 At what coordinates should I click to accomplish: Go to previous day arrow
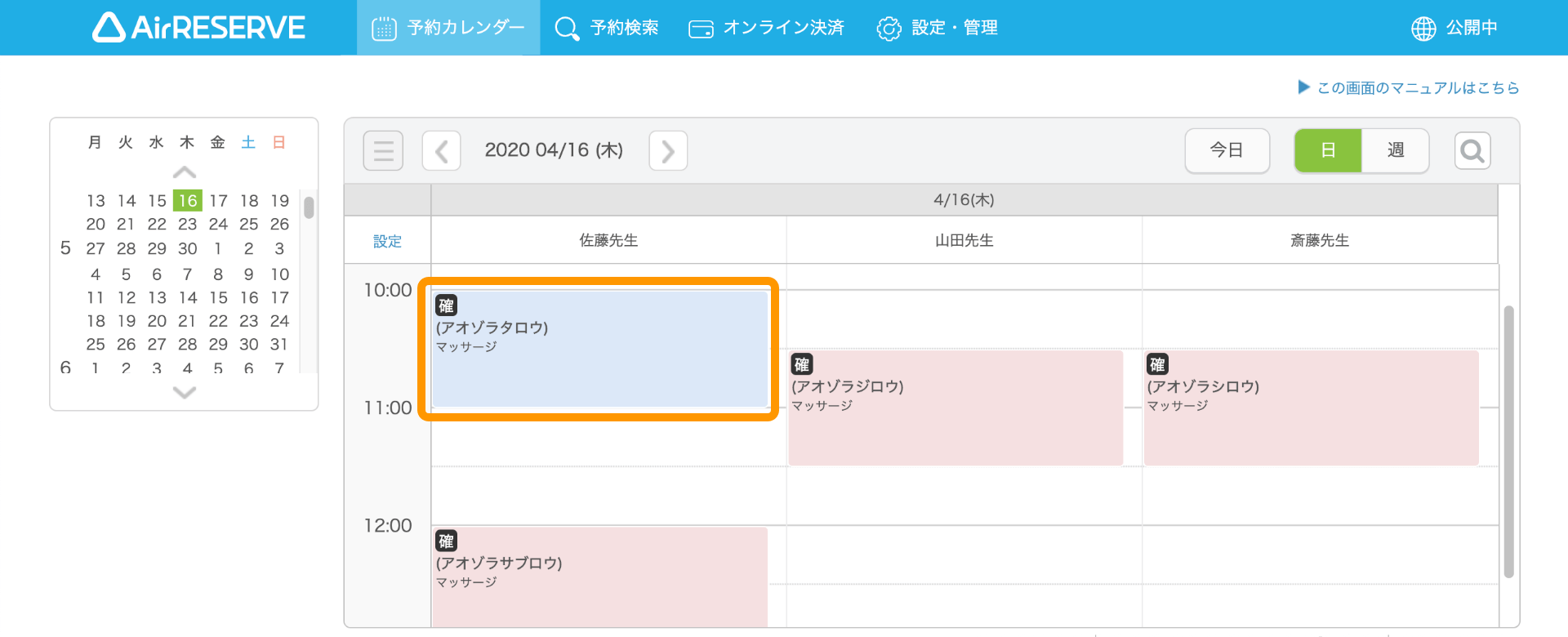(442, 150)
